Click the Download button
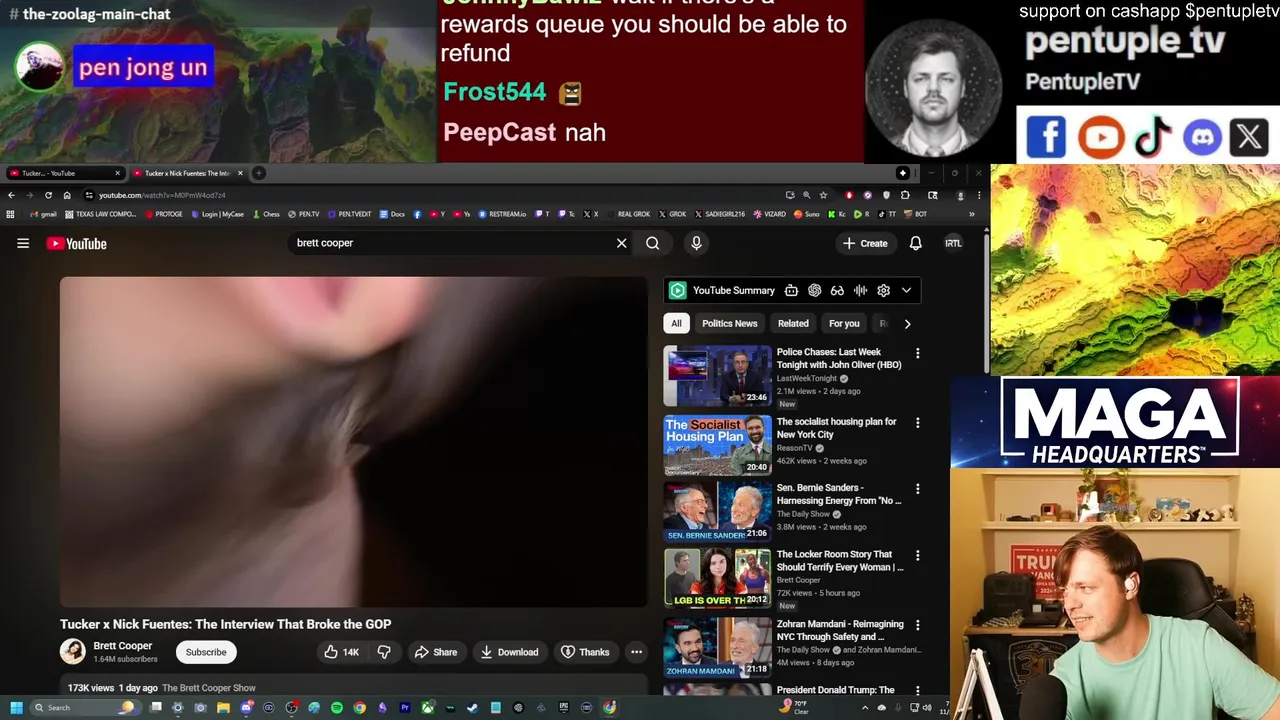The height and width of the screenshot is (720, 1280). click(509, 652)
